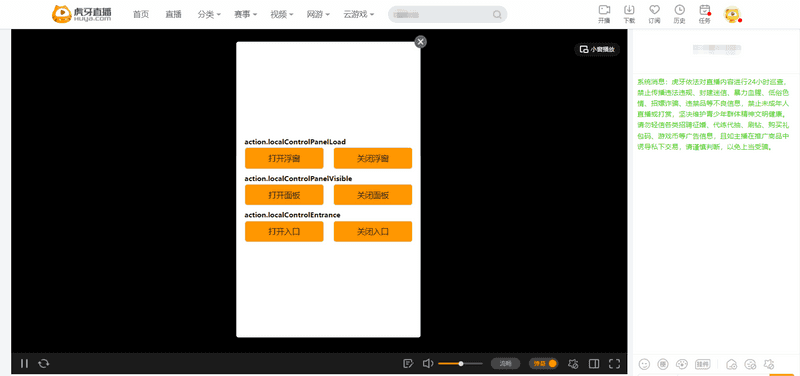800x376 pixels.
Task: Open danmaku settings gear icon in player
Action: coord(573,364)
